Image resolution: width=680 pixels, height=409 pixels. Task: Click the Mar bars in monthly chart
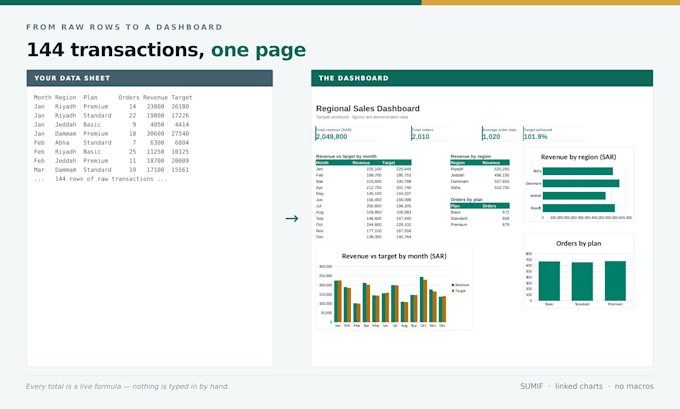coord(356,312)
